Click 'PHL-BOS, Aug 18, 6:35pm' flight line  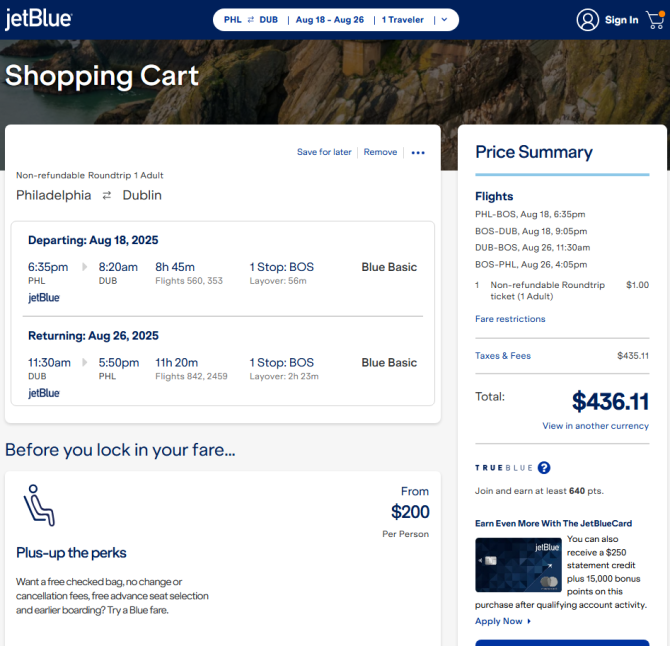pyautogui.click(x=530, y=214)
